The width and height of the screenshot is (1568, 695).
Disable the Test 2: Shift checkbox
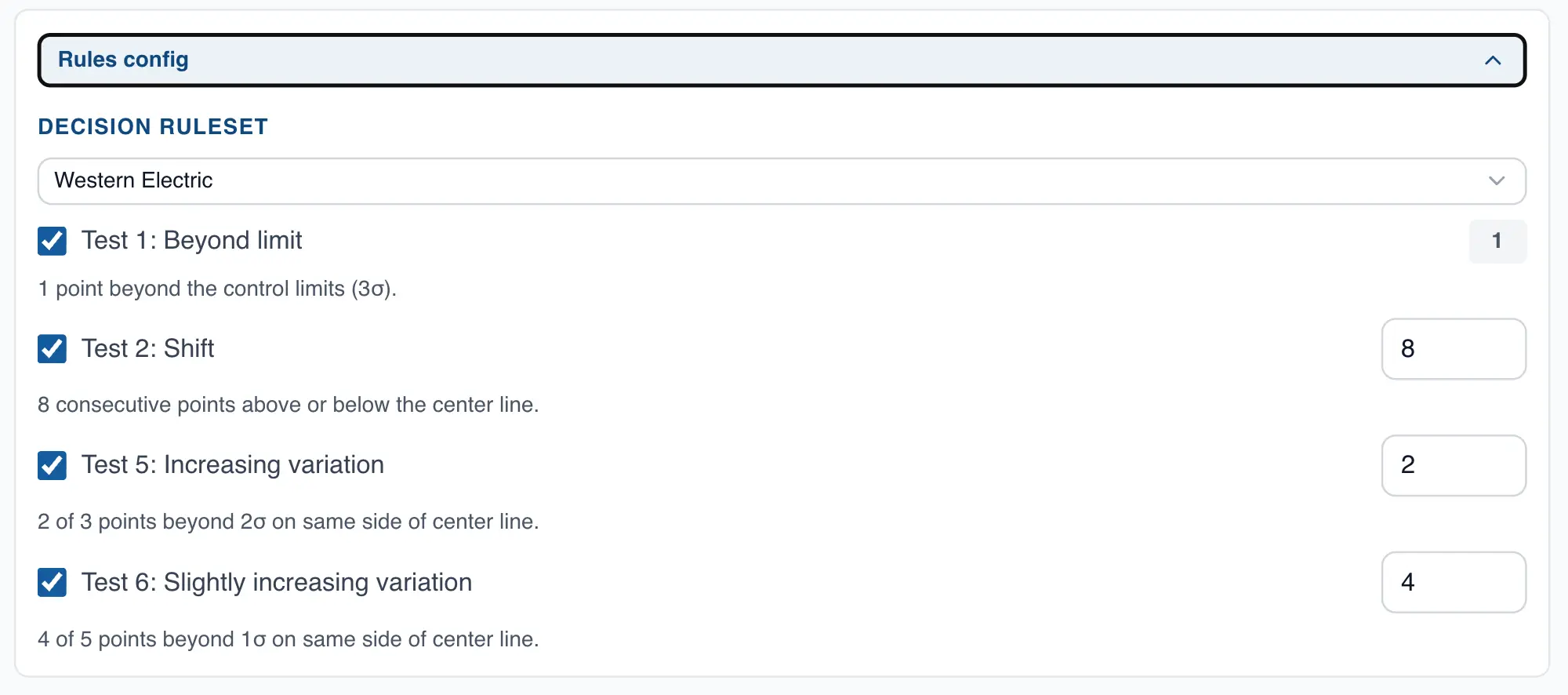coord(53,348)
